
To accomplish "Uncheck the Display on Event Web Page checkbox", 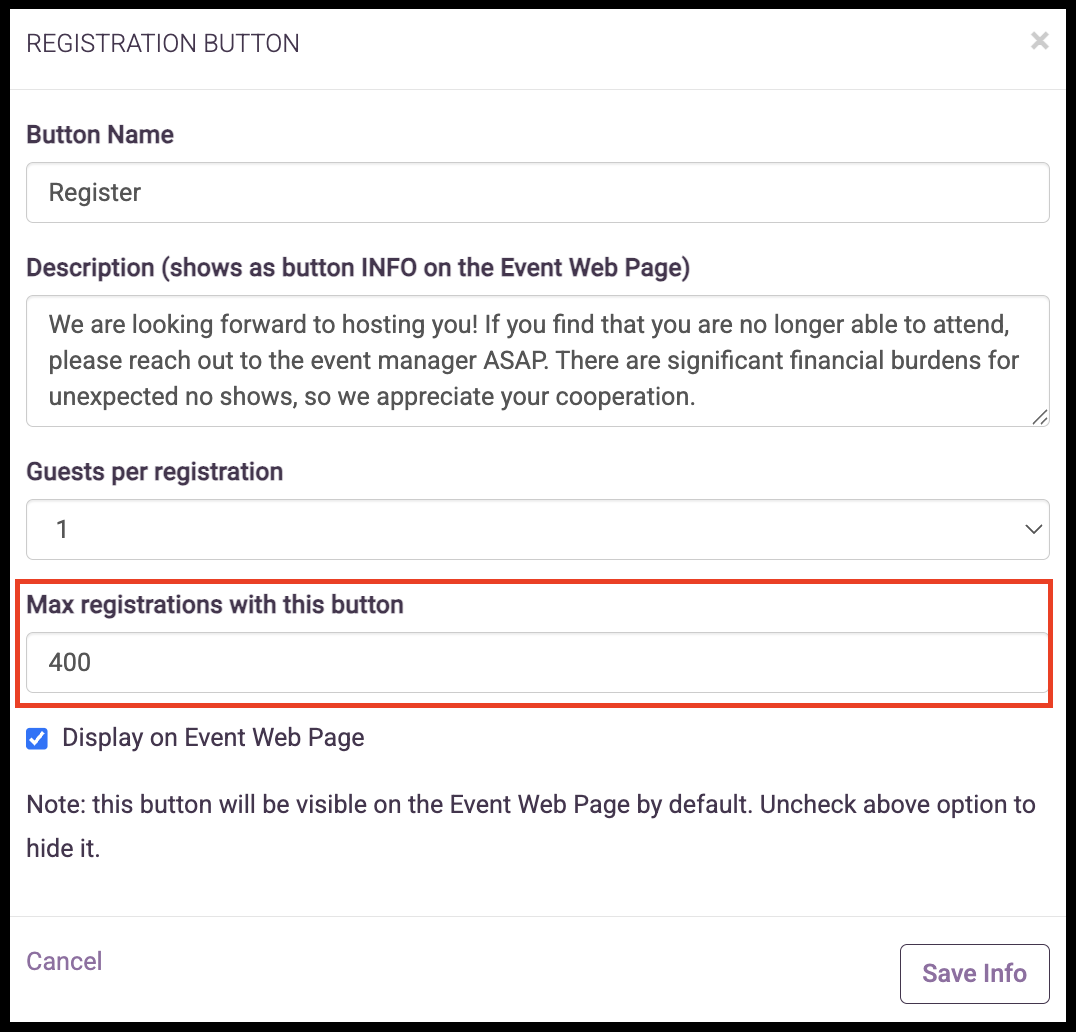I will (37, 739).
